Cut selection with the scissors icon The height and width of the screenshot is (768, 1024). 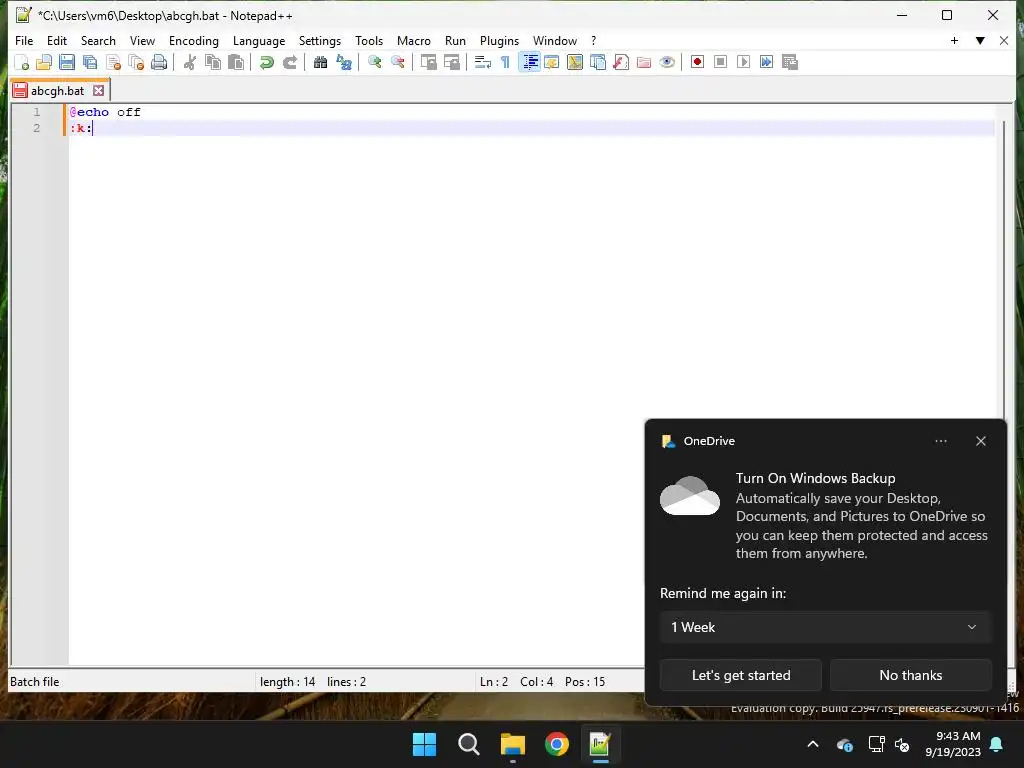[190, 62]
